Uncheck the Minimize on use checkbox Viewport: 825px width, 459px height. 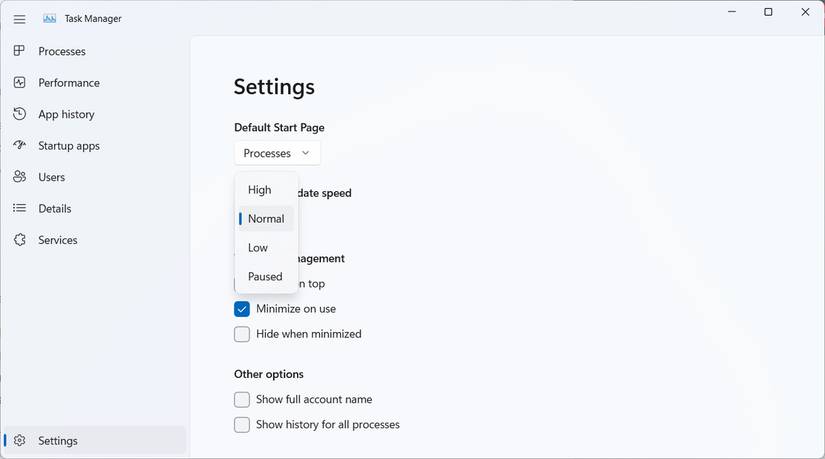point(242,309)
